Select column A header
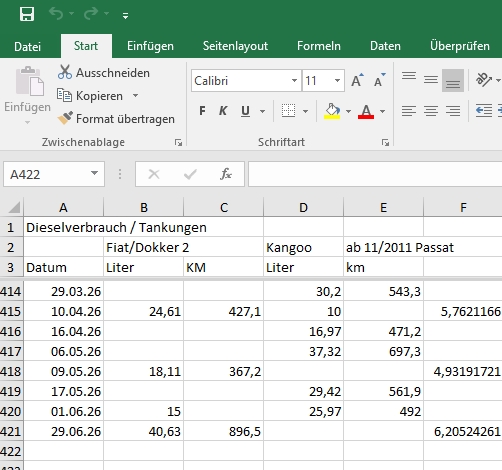Viewport: 502px width, 470px height. coord(63,207)
